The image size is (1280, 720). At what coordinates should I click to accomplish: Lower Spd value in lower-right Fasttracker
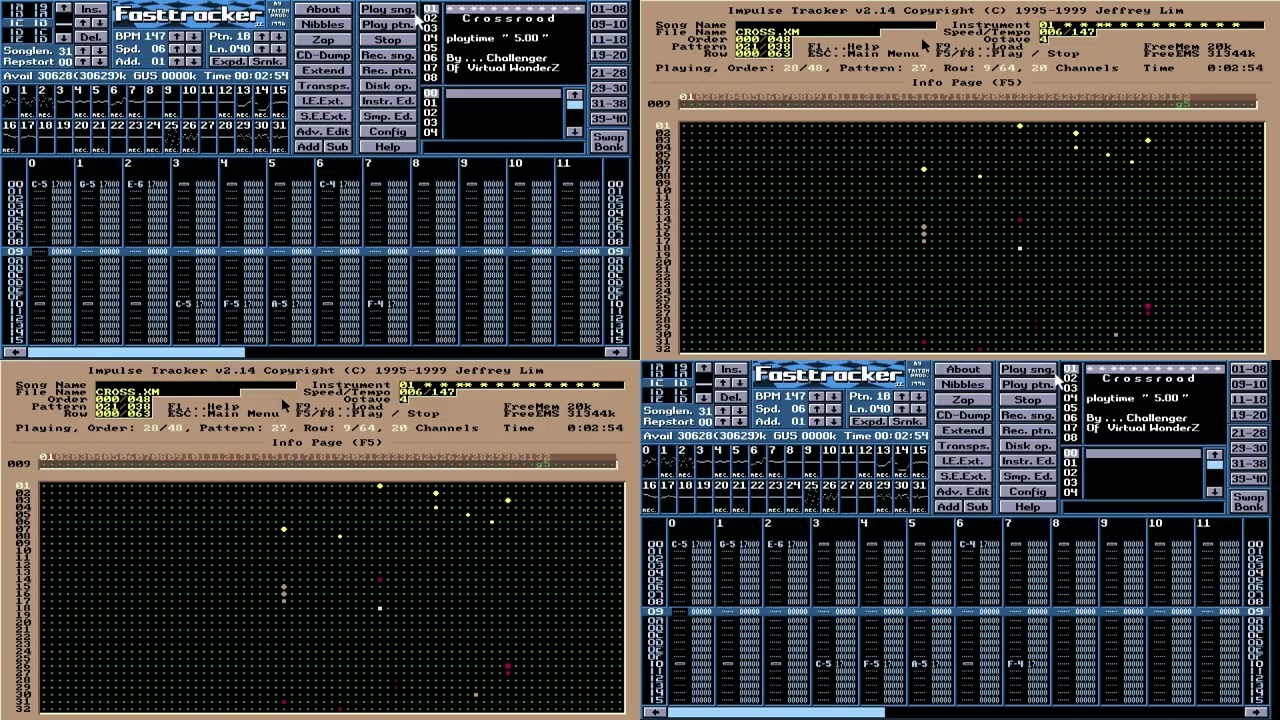(834, 409)
